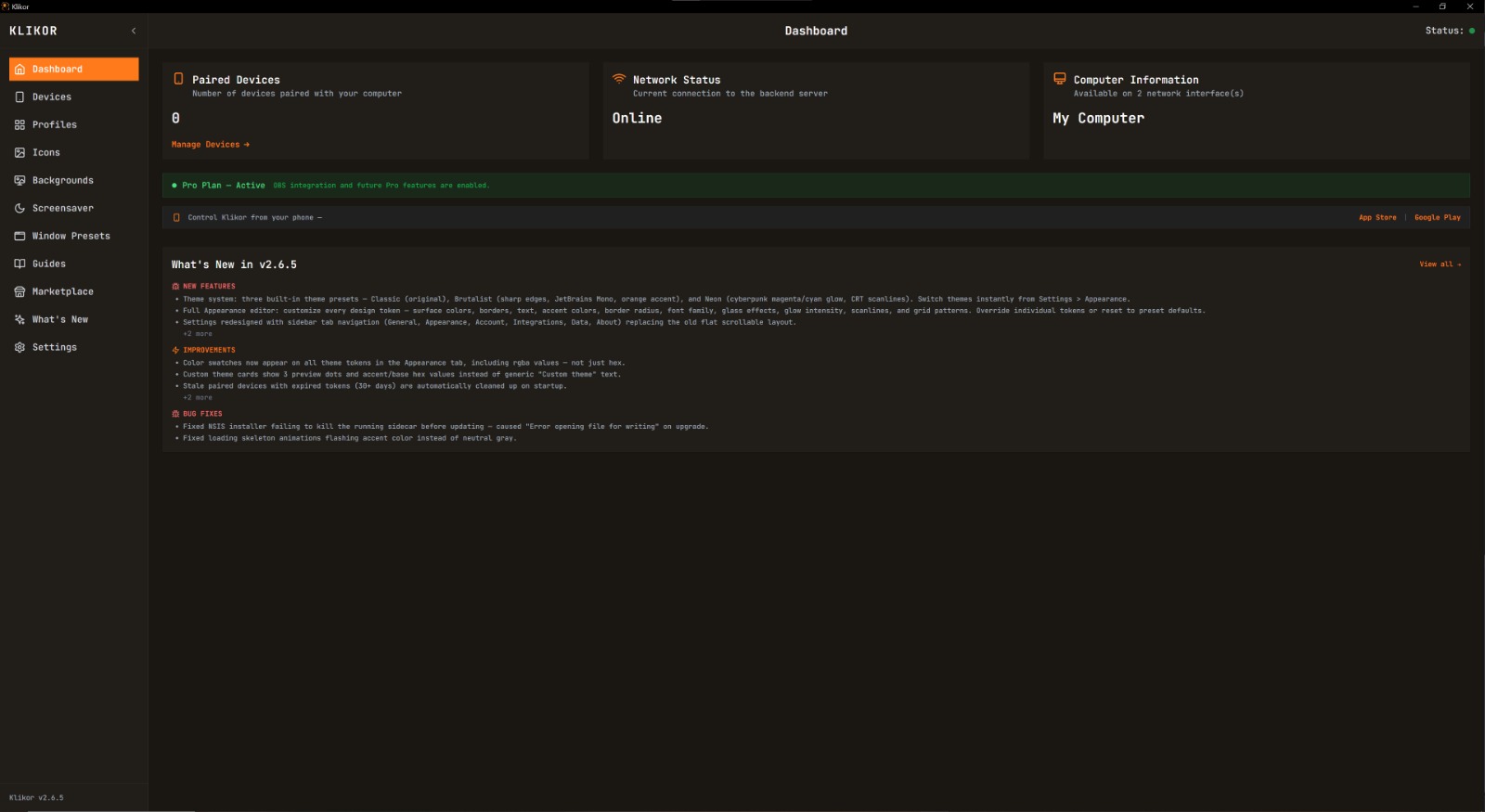The width and height of the screenshot is (1485, 812).
Task: Click the Color swatches now appear bullet
Action: coord(404,363)
